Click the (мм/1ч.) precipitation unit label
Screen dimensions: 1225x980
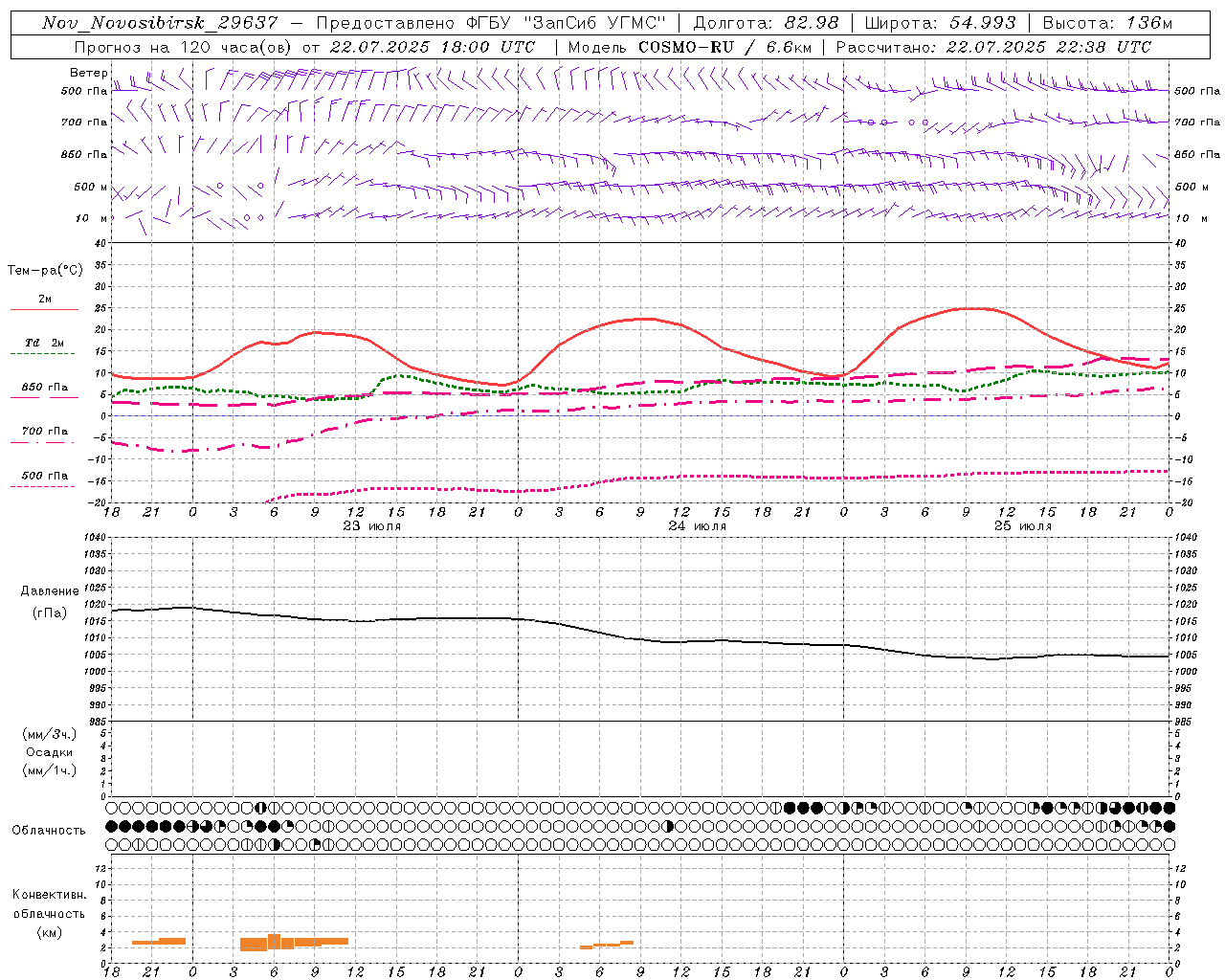[50, 770]
